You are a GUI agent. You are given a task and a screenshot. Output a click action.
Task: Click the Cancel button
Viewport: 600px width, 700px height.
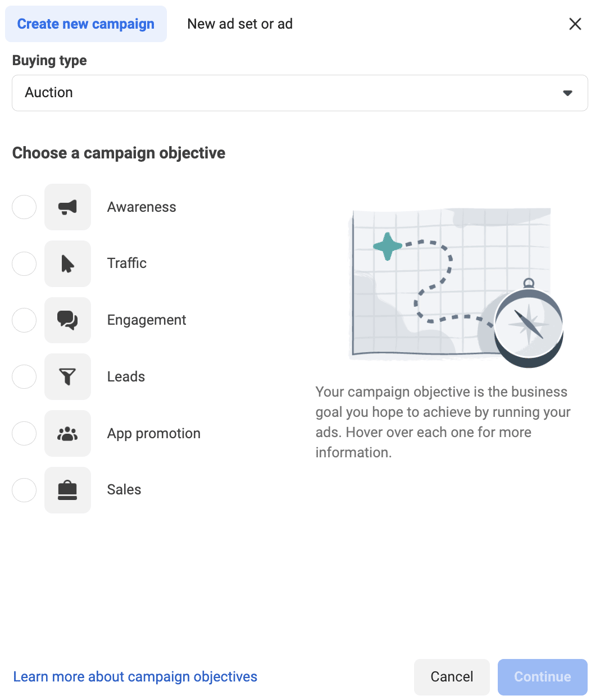pos(452,677)
